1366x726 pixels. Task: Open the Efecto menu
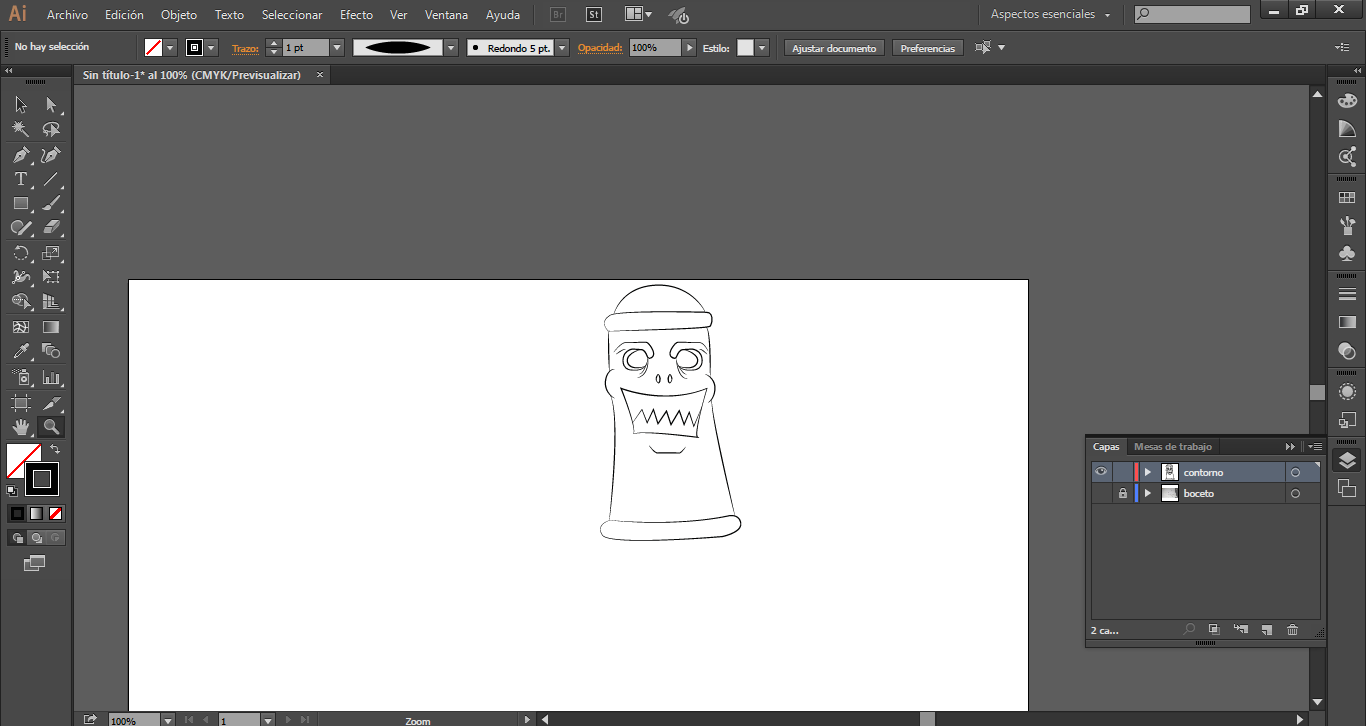(x=356, y=15)
